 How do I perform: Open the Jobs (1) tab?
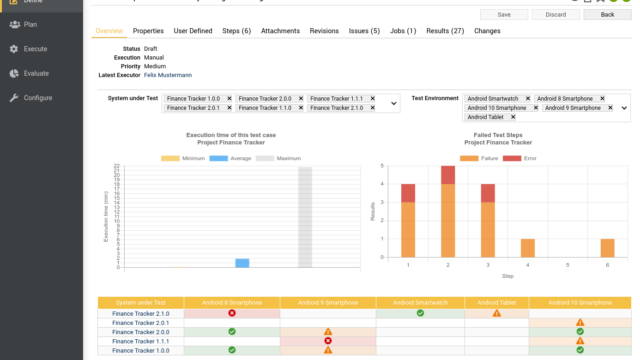(403, 31)
